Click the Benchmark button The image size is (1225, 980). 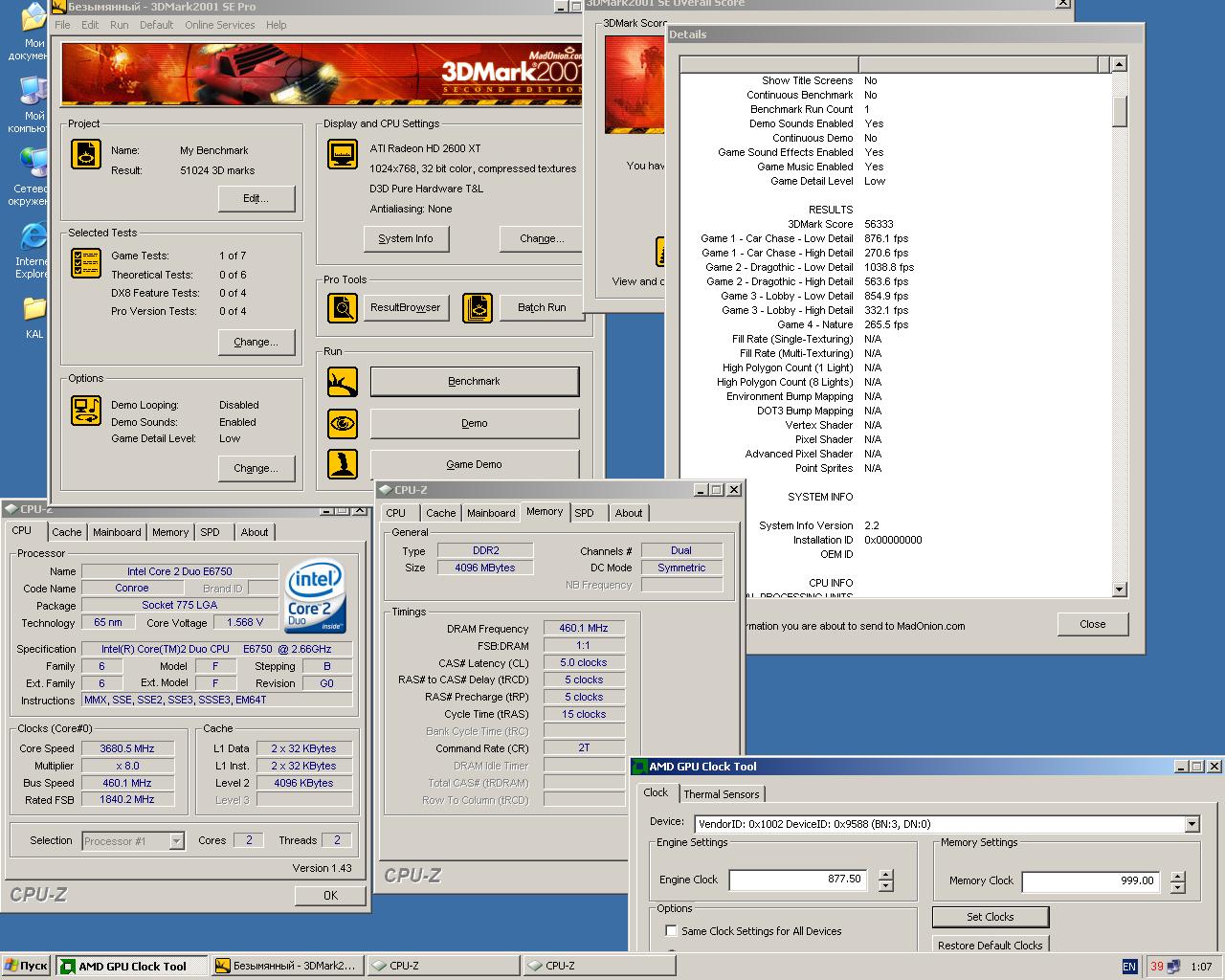[475, 381]
